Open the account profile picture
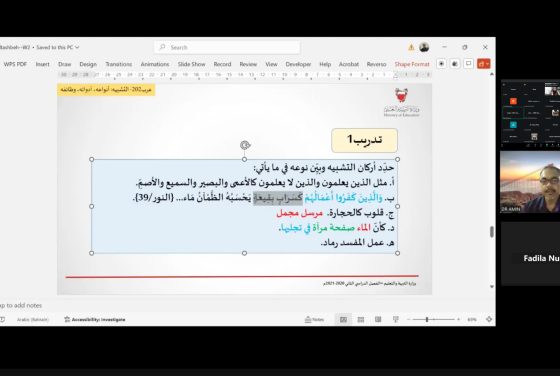Screen dimensions: 560x376 pyautogui.click(x=424, y=47)
